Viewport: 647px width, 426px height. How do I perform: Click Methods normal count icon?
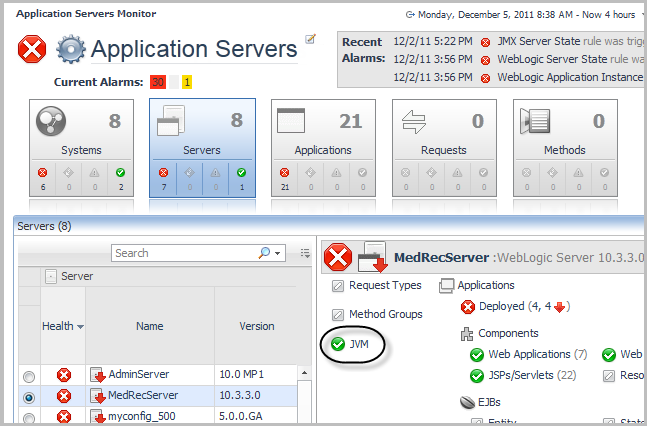[604, 173]
